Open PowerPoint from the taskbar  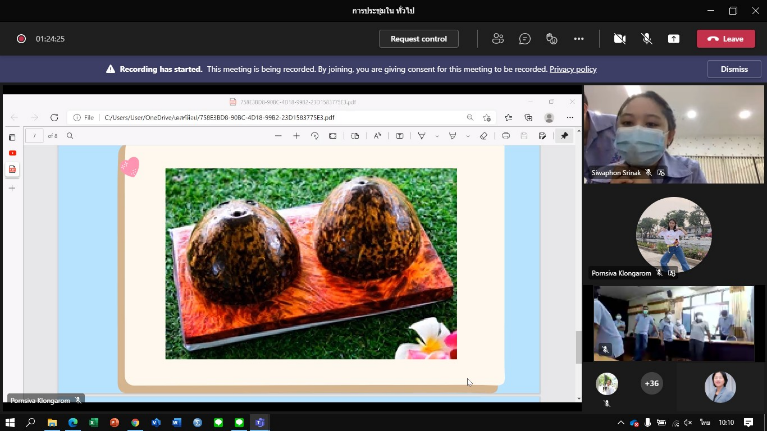114,422
